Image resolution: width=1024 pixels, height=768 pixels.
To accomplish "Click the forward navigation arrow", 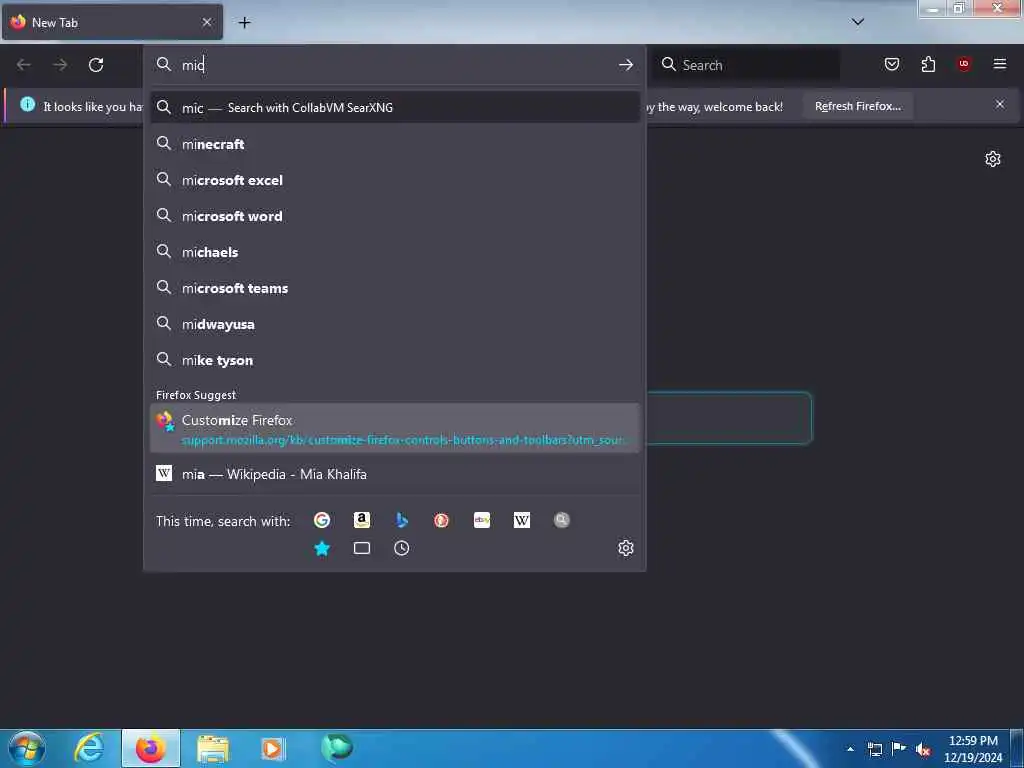I will 60,65.
